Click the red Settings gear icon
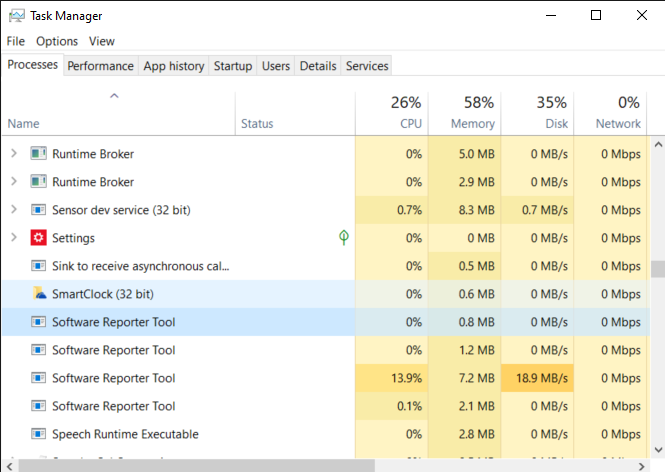This screenshot has height=472, width=665. [38, 237]
